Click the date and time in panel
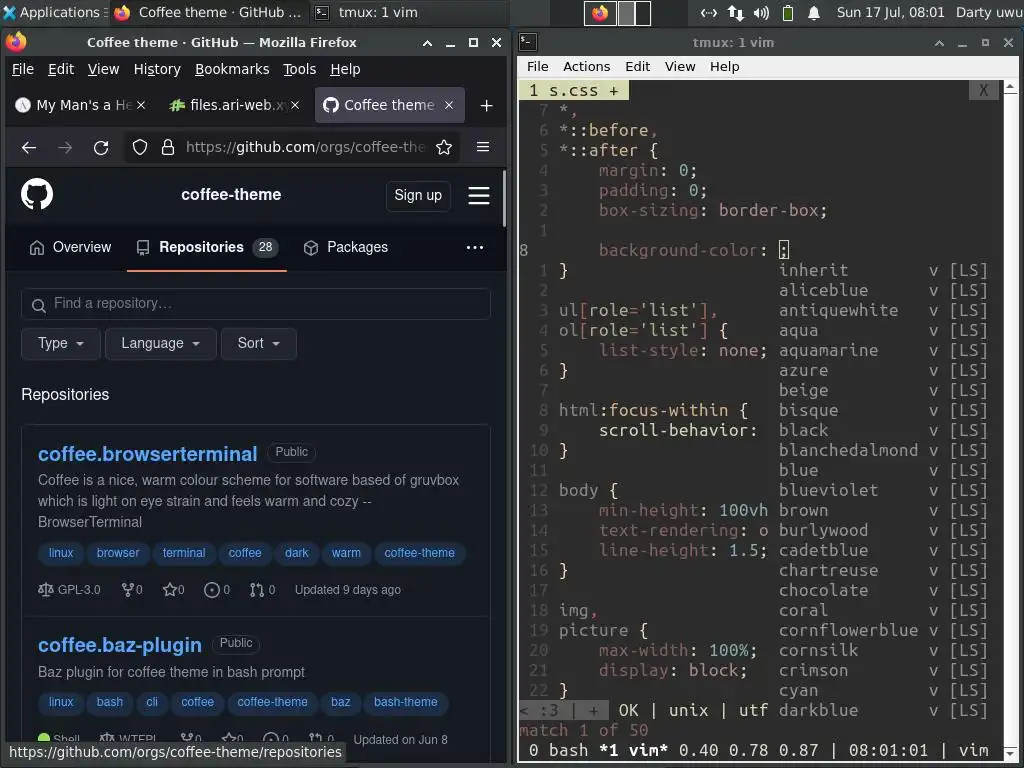The width and height of the screenshot is (1024, 768). tap(891, 12)
